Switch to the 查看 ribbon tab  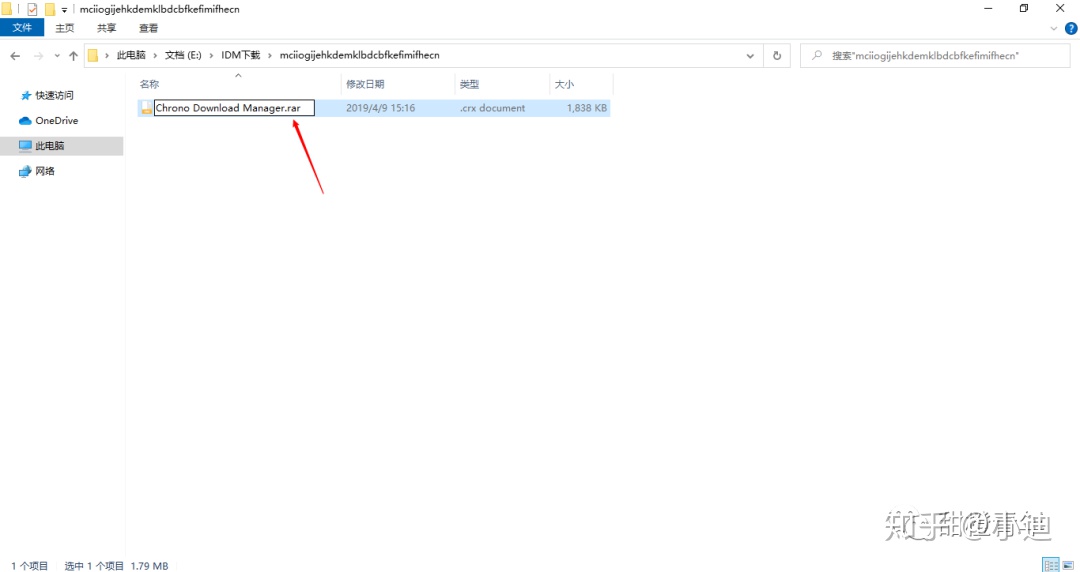(x=148, y=28)
